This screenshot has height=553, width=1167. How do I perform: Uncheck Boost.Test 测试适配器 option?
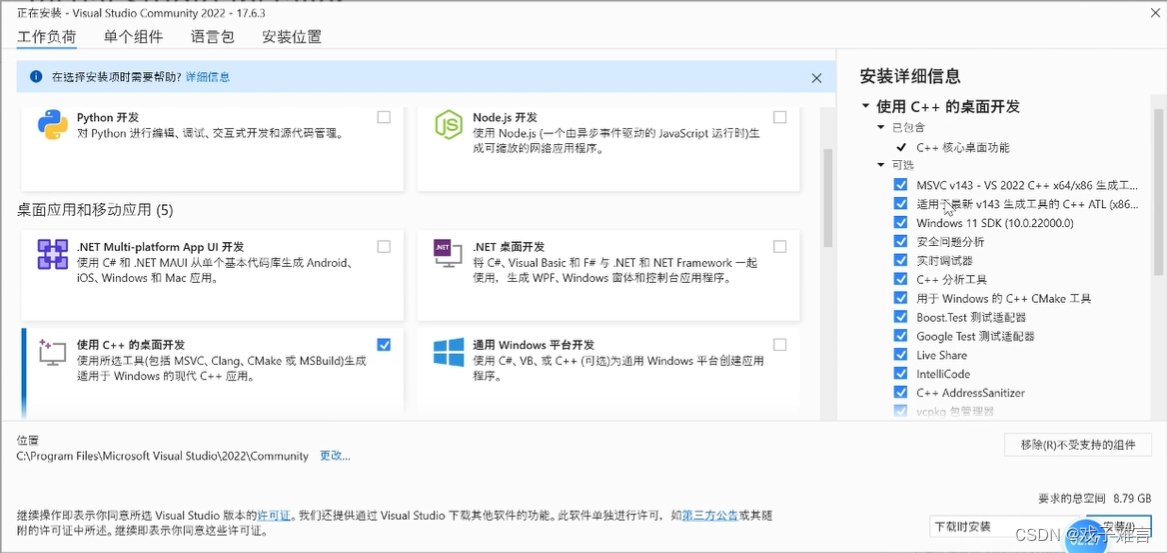(x=901, y=317)
